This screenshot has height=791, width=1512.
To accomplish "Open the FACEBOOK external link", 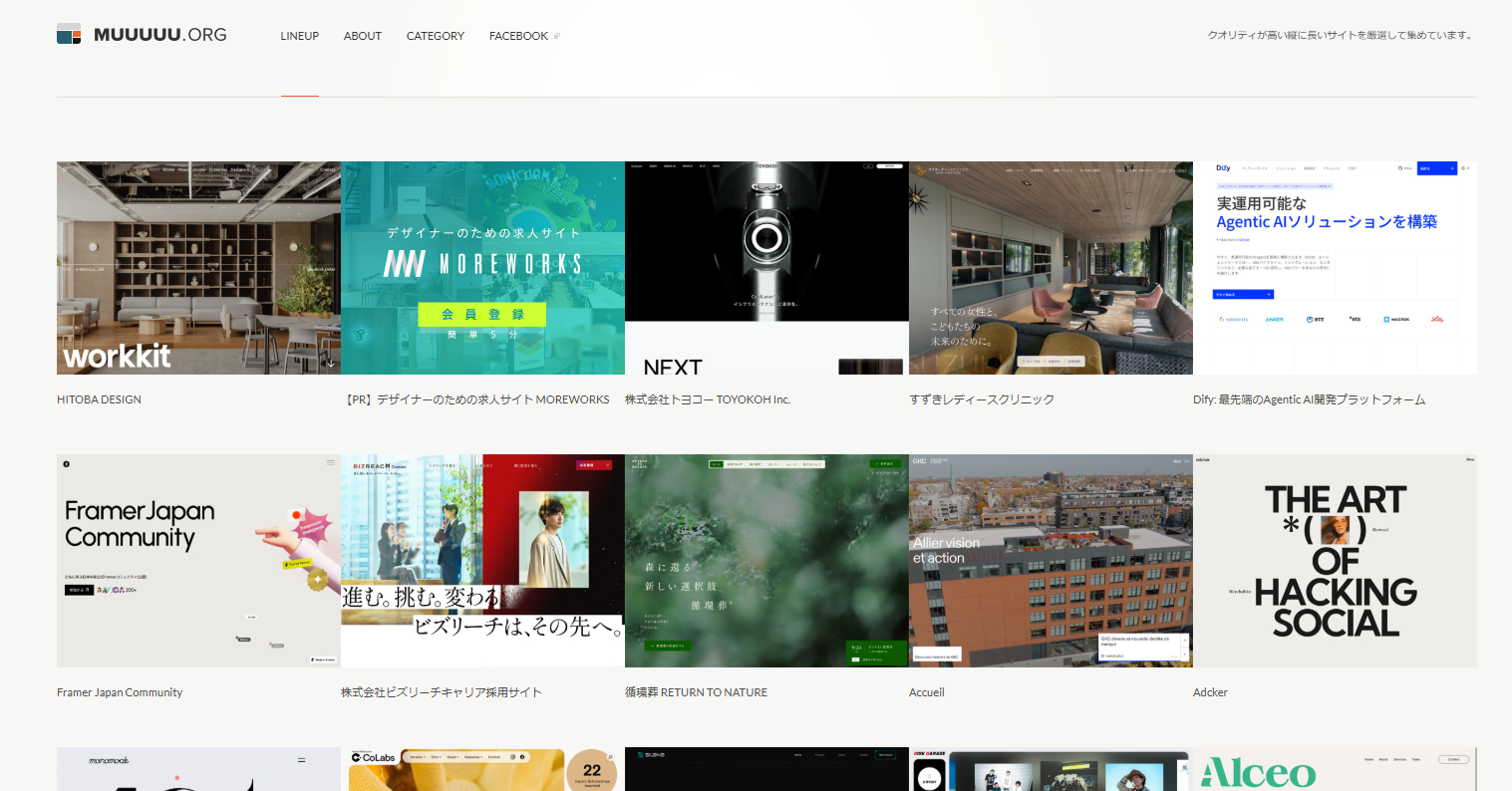I will 518,36.
